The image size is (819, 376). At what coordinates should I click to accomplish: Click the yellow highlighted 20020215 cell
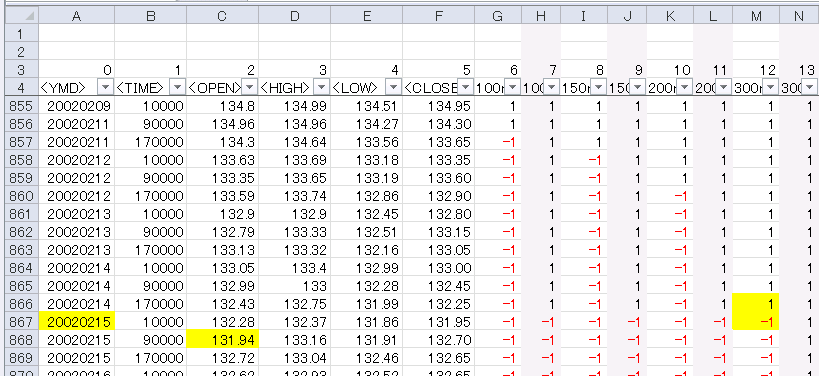[76, 321]
